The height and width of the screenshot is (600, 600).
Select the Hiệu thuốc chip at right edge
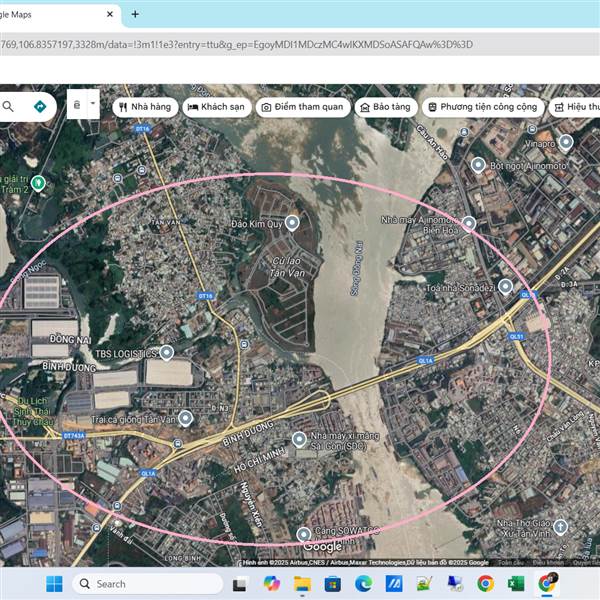tap(575, 107)
